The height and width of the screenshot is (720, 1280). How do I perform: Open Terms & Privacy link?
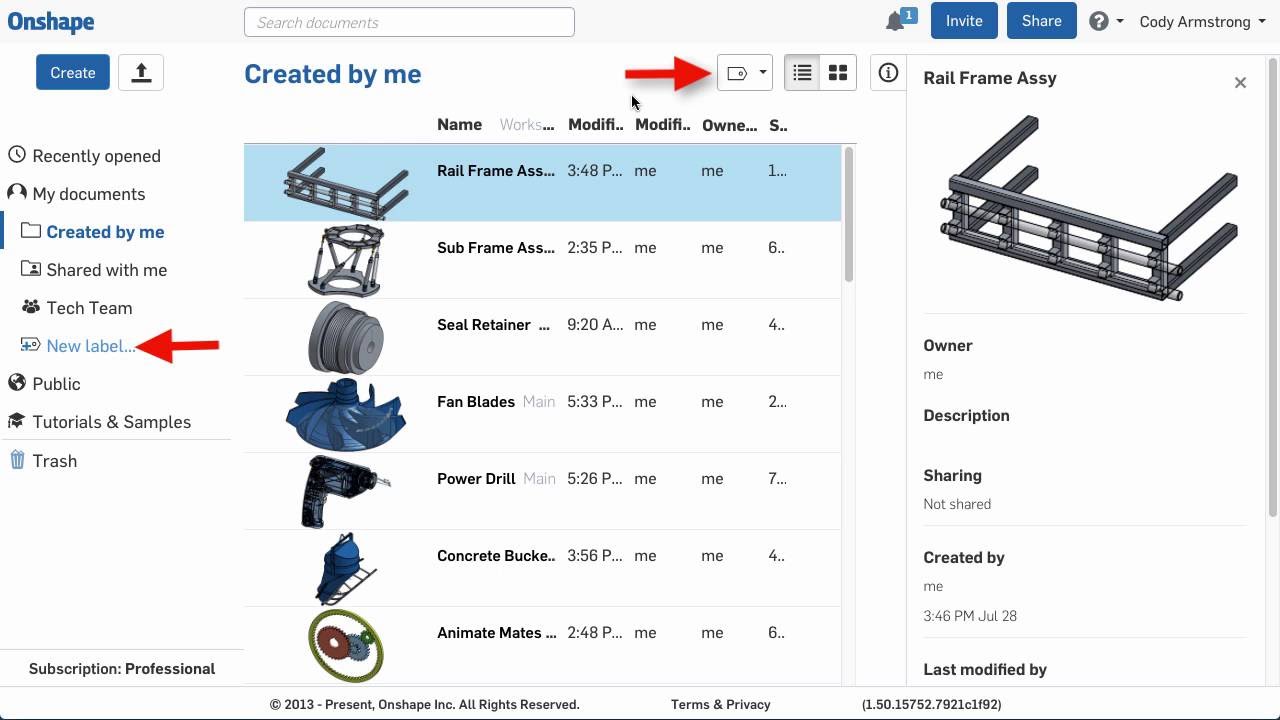(721, 704)
